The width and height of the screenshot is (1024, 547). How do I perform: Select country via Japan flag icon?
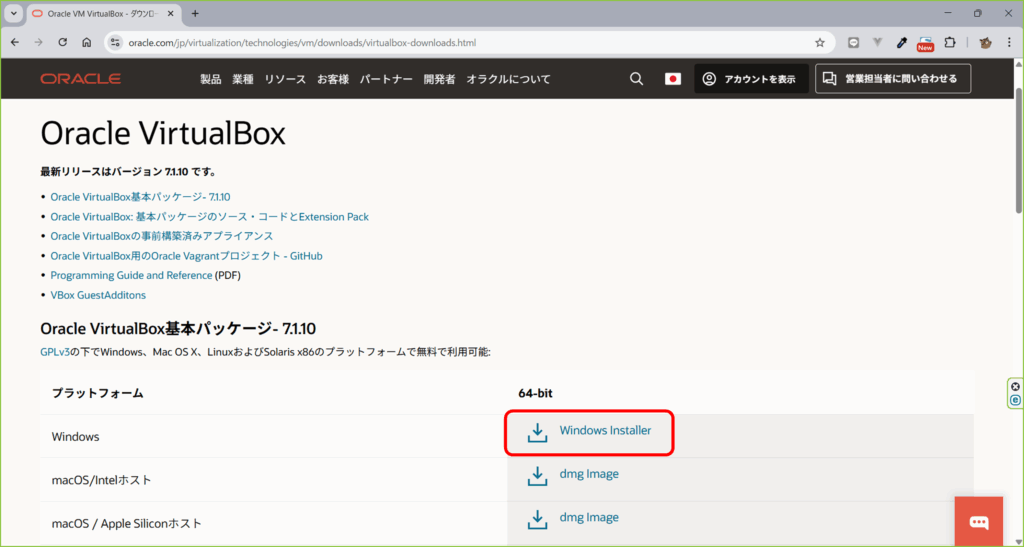pos(673,79)
